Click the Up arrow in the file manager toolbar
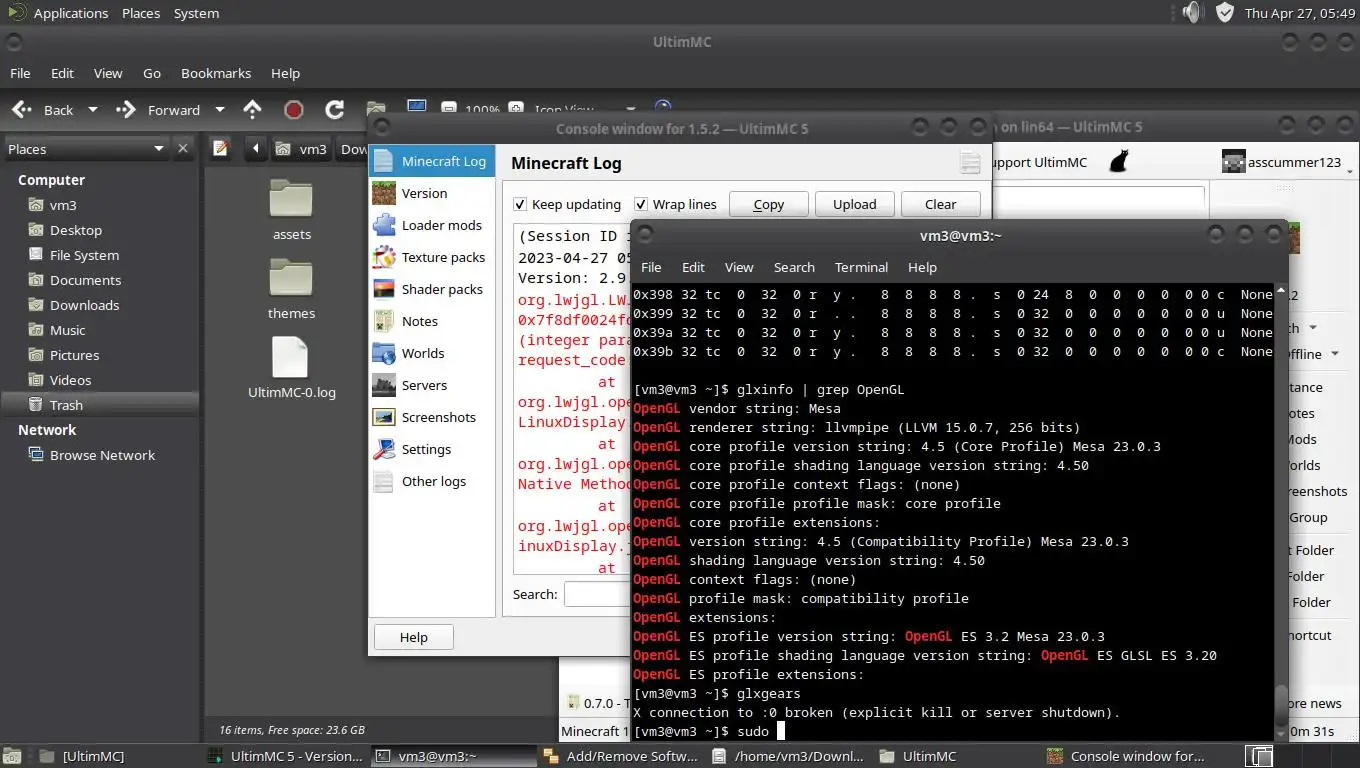 [x=253, y=110]
